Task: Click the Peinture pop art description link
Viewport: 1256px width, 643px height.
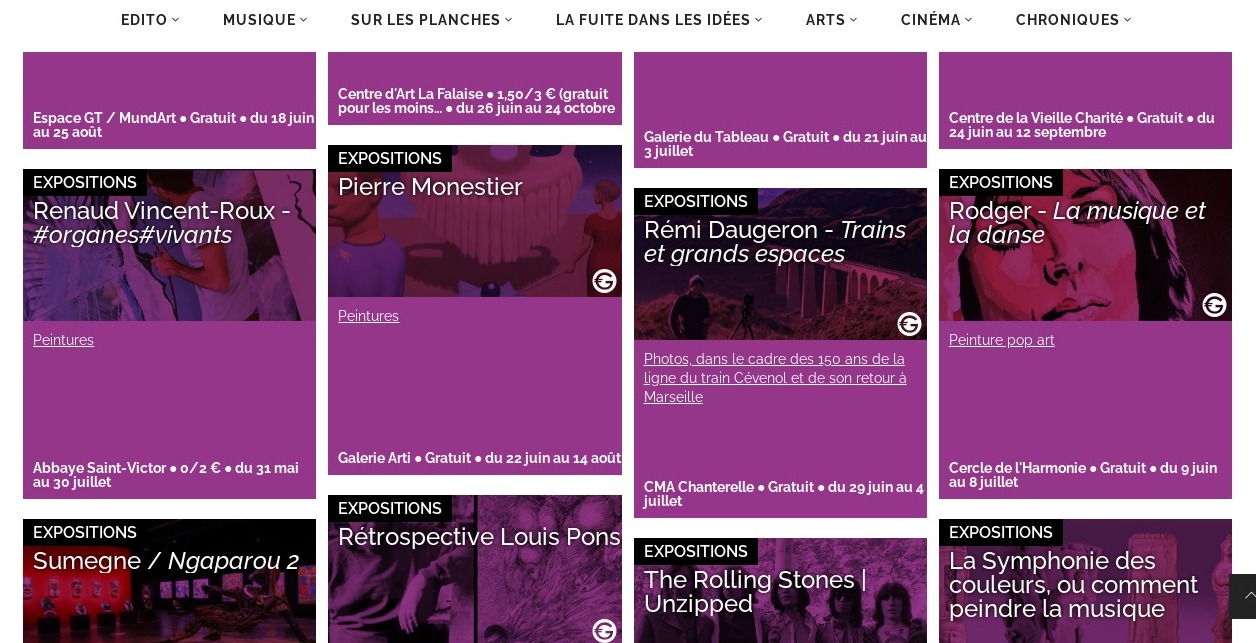Action: (x=1001, y=340)
